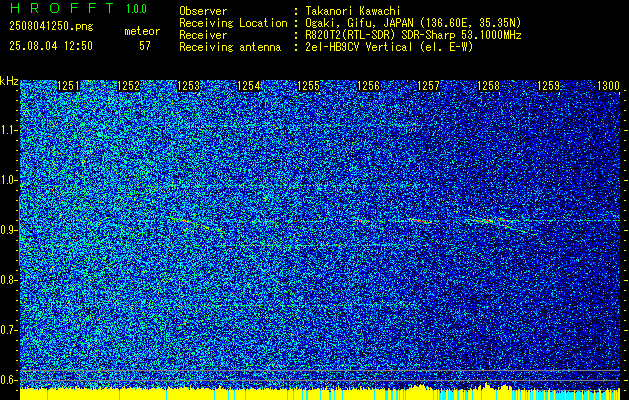
Task: Click time marker 1256
Action: click(369, 86)
